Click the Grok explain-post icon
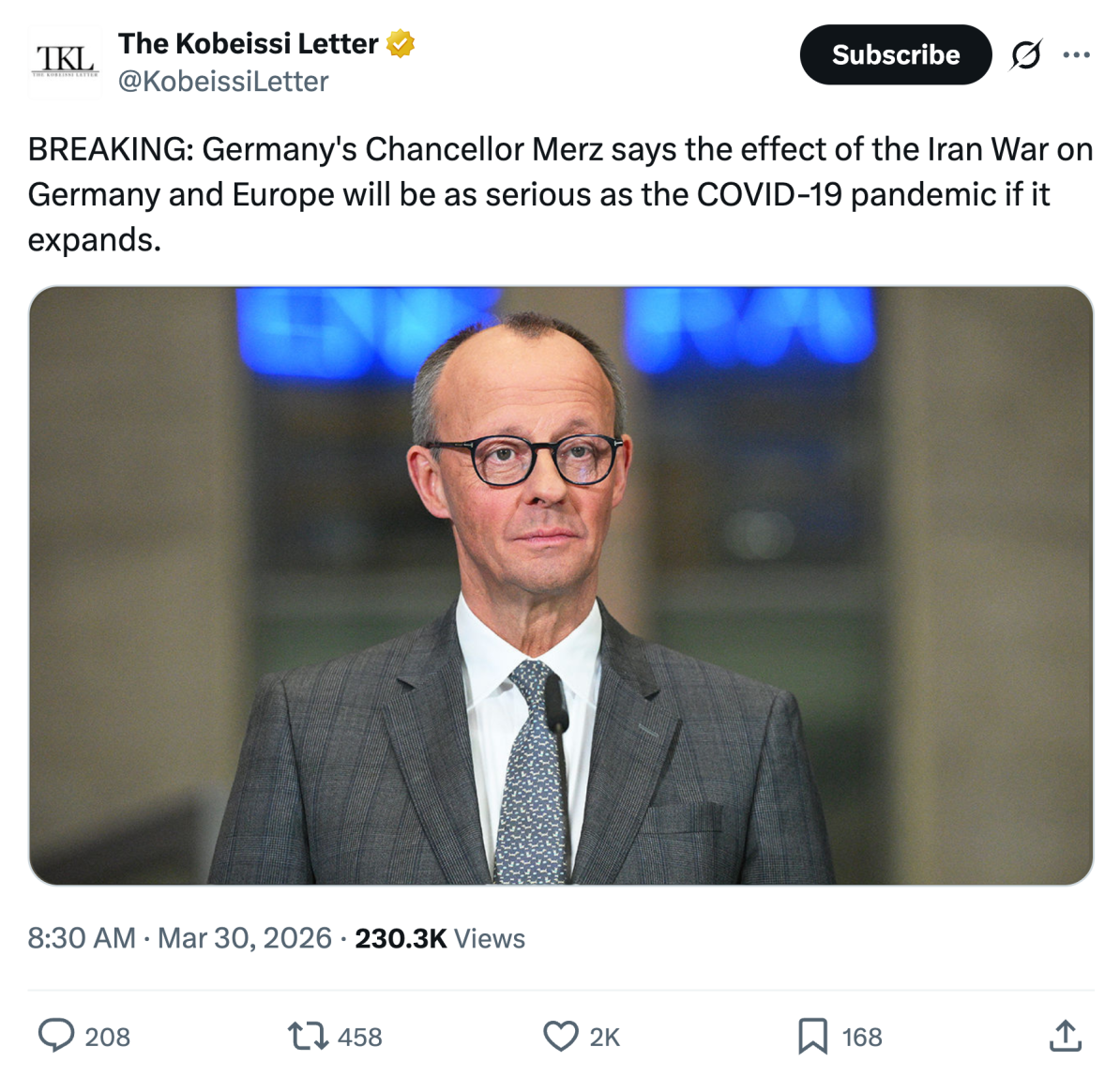Screen dimensions: 1120x1077 (1025, 55)
